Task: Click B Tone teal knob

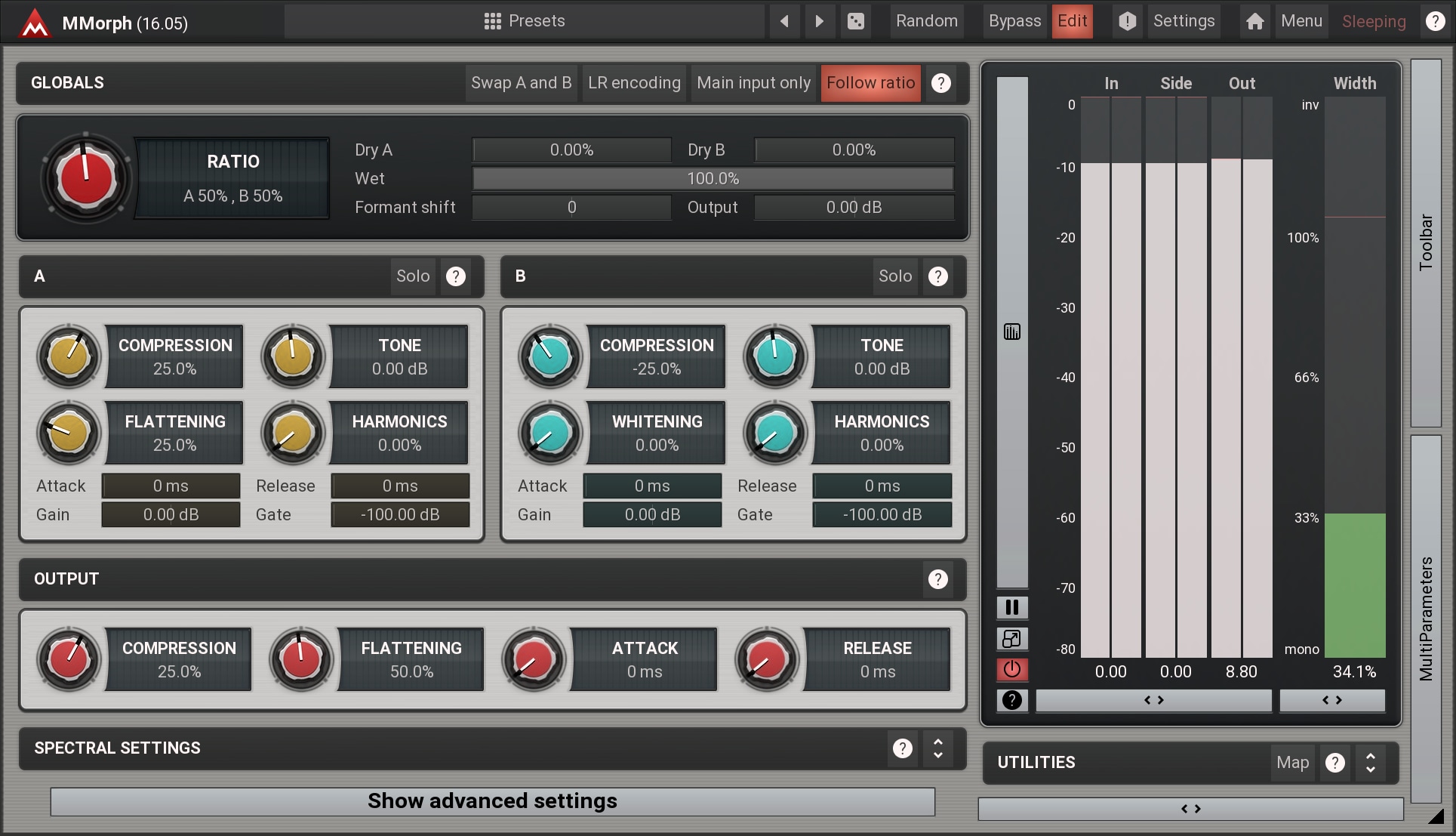Action: [775, 356]
